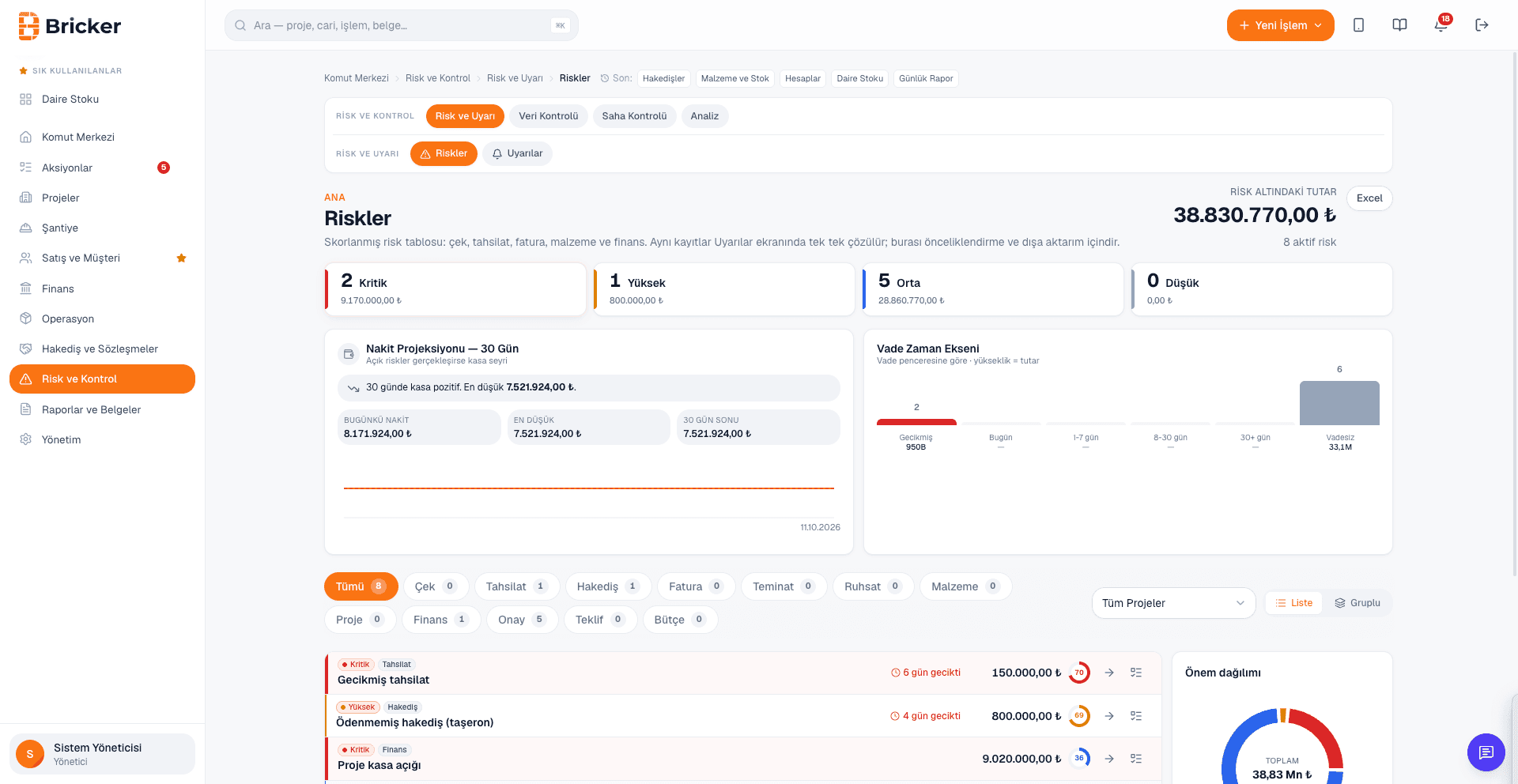Switch to Liste view
Image resolution: width=1518 pixels, height=784 pixels.
coord(1293,603)
